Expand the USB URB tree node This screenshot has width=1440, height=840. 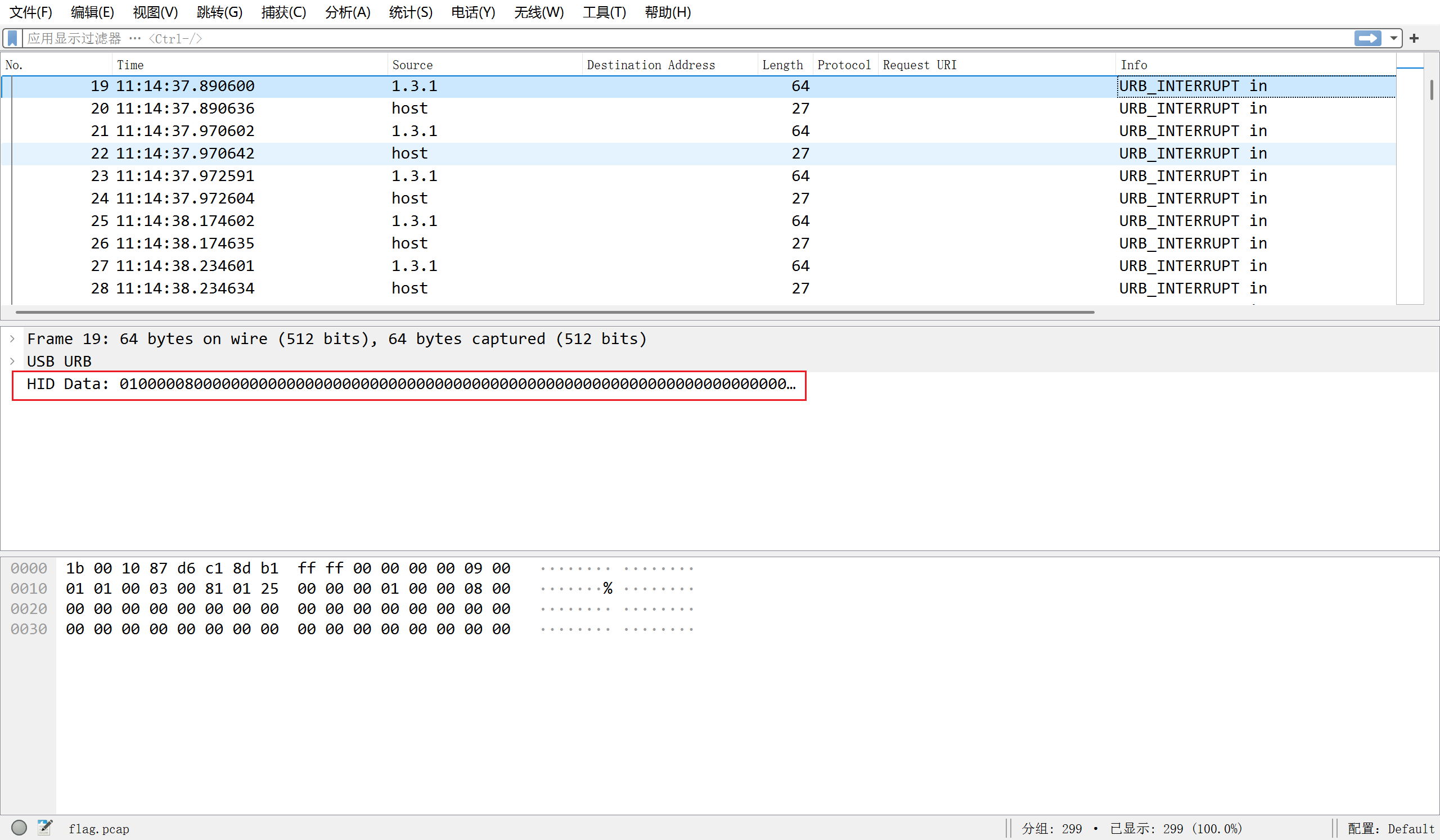click(12, 361)
